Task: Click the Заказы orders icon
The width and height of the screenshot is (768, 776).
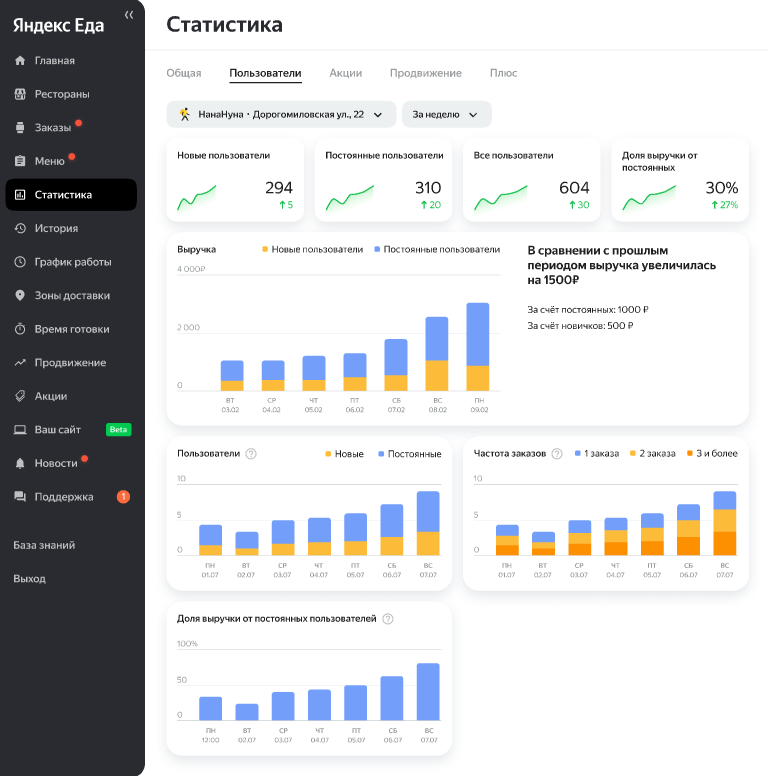Action: [x=20, y=128]
